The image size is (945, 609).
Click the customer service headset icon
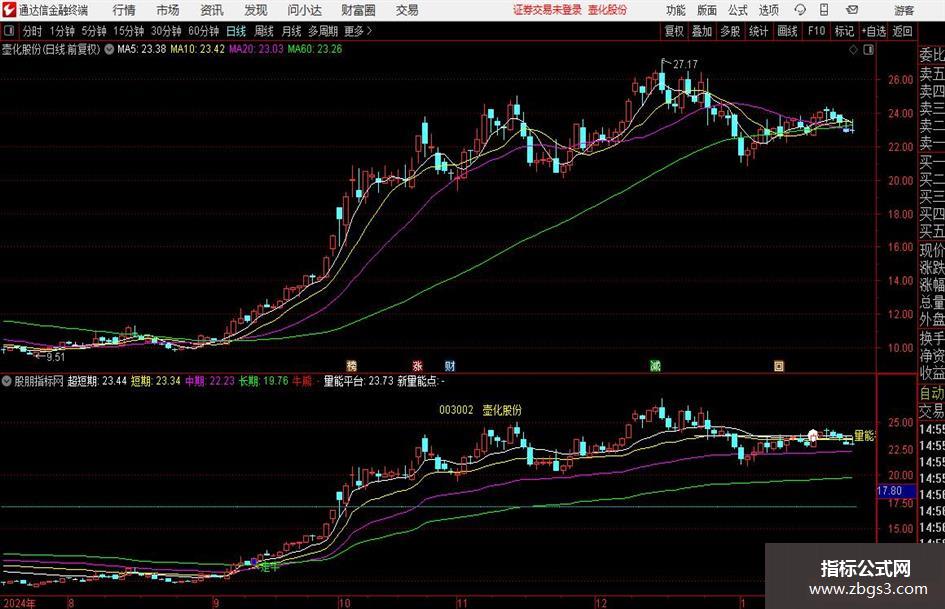click(800, 10)
